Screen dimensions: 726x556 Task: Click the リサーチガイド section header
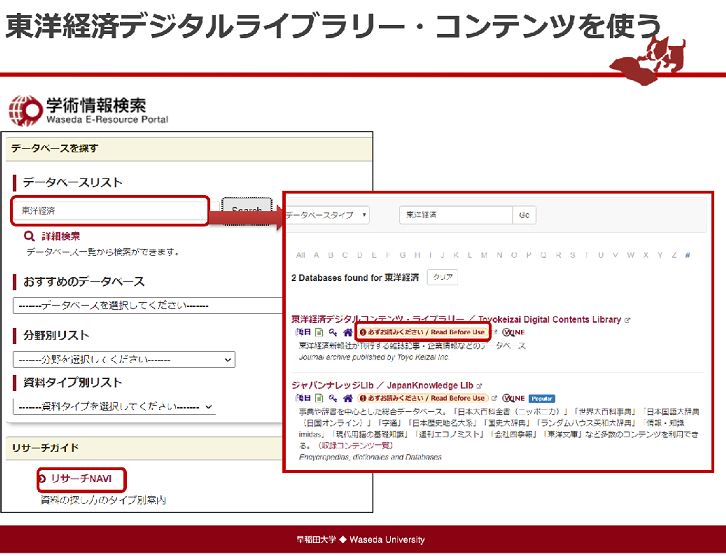(144, 448)
